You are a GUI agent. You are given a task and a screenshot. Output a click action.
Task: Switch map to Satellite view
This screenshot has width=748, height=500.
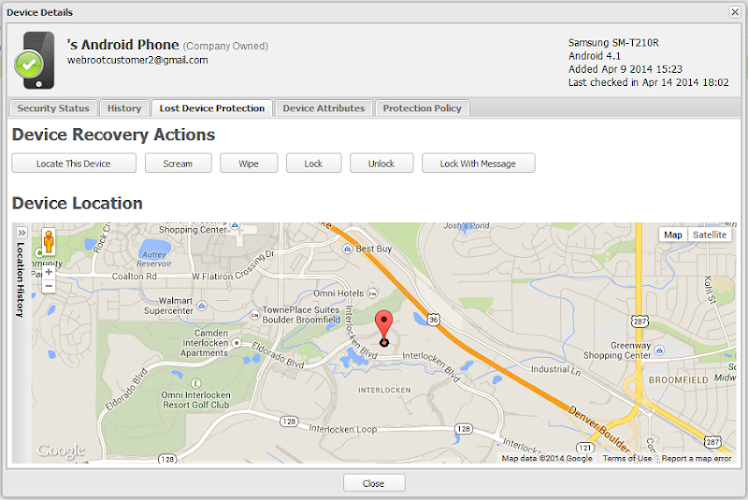pos(709,235)
